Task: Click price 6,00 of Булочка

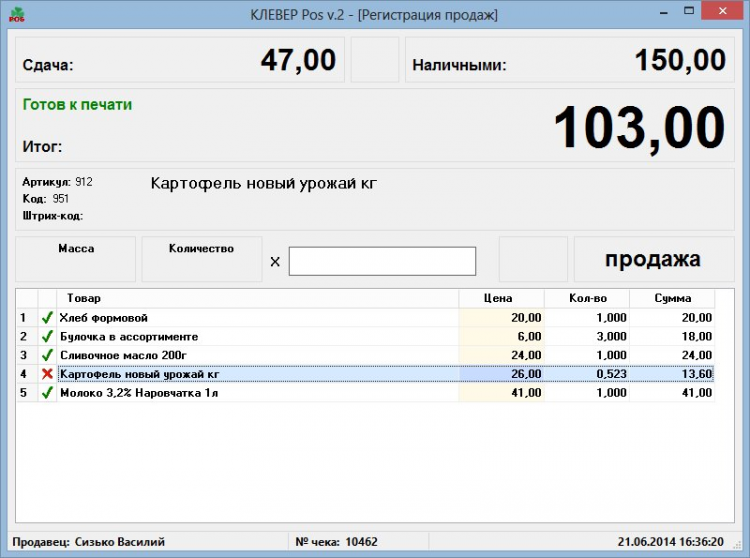Action: click(529, 337)
